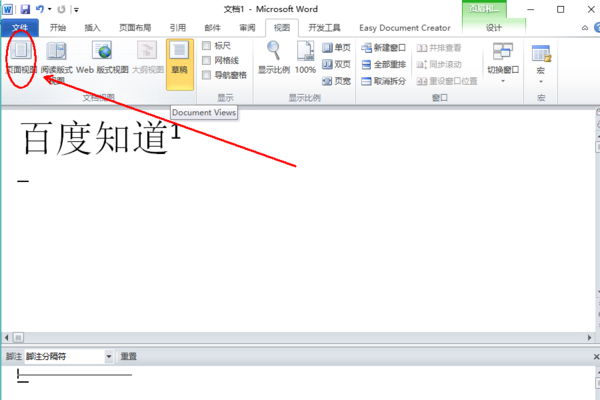Click the Save icon in Quick Access Toolbar
The height and width of the screenshot is (400, 600).
[x=25, y=9]
